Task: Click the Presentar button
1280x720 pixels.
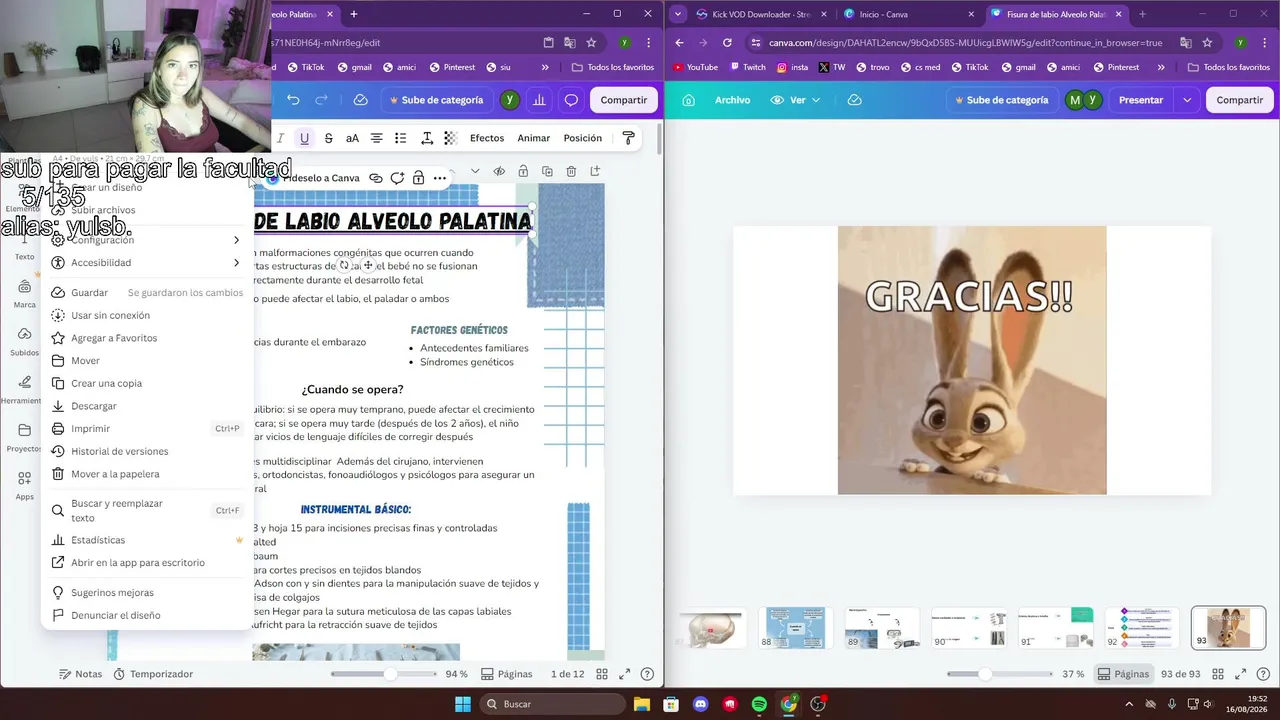Action: coord(1141,100)
